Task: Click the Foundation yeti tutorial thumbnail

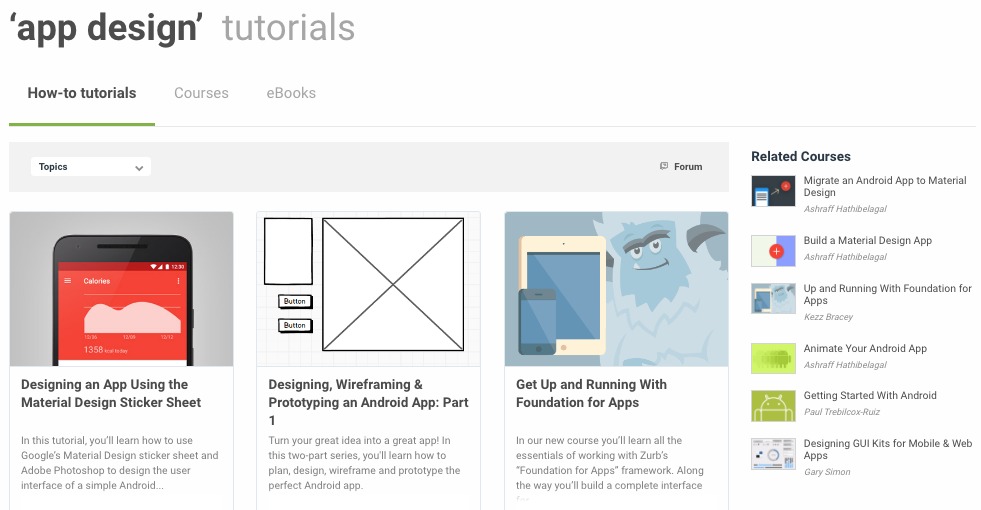Action: 616,289
